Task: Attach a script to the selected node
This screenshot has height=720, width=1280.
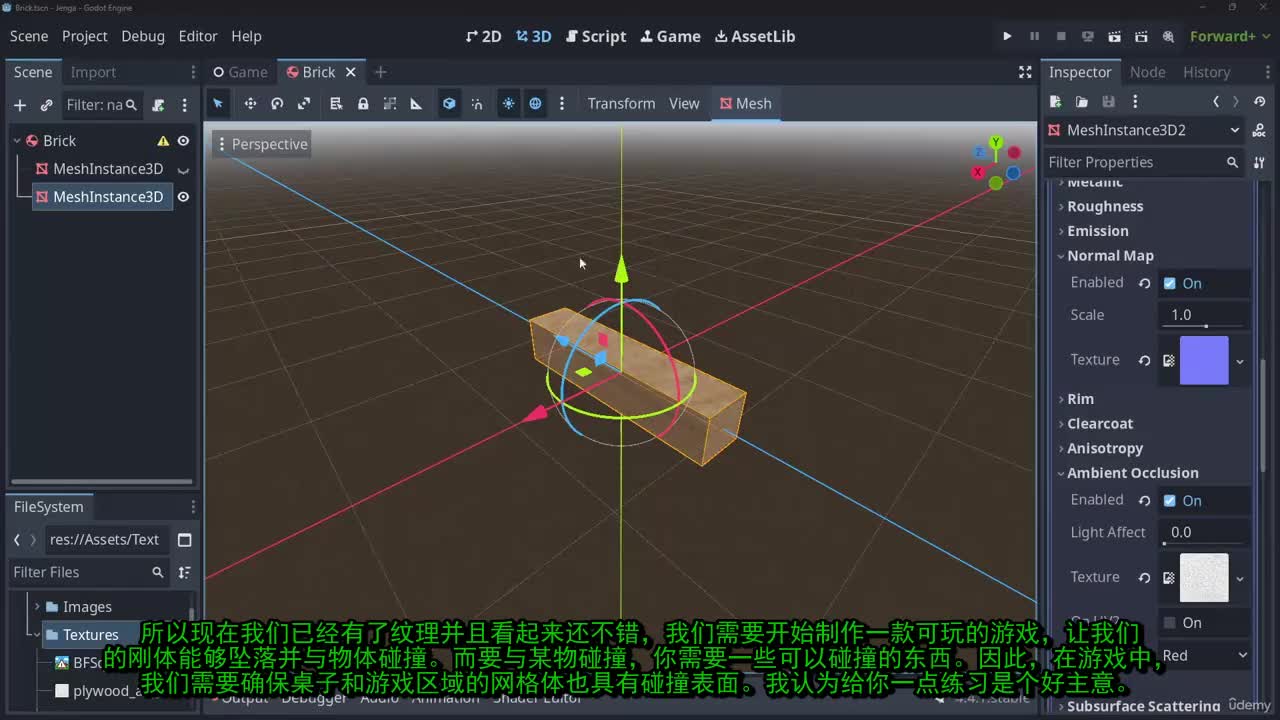Action: coord(158,105)
